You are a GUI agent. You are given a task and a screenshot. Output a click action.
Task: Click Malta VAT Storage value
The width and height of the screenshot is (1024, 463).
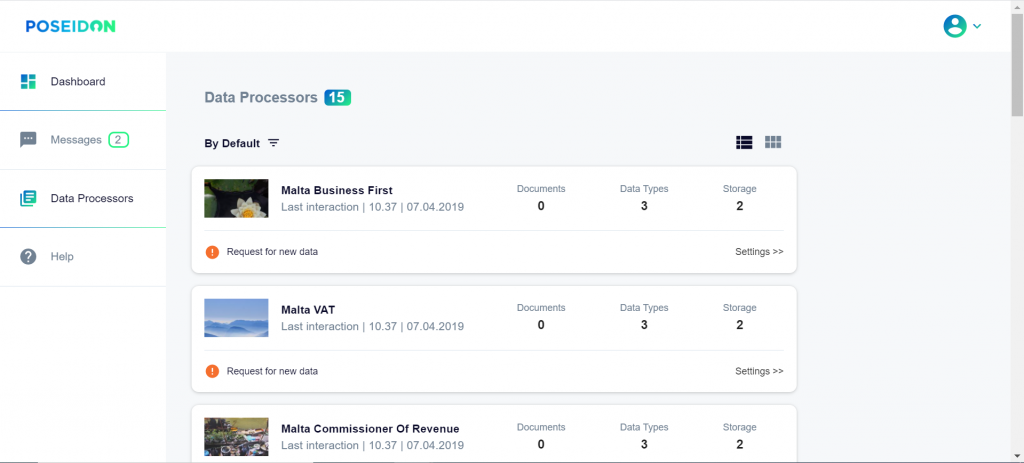coord(740,325)
